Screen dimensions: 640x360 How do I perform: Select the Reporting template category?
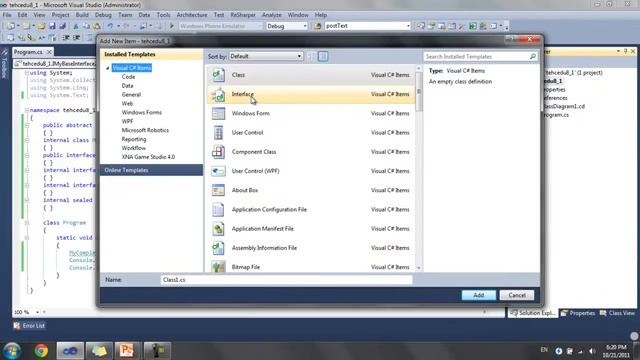pos(134,139)
